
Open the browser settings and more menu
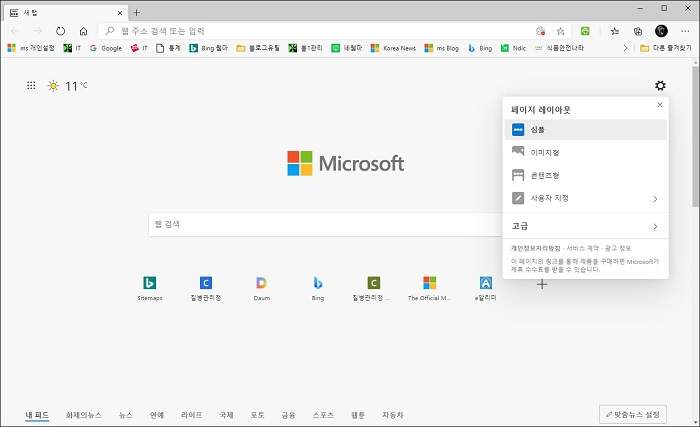pyautogui.click(x=685, y=31)
